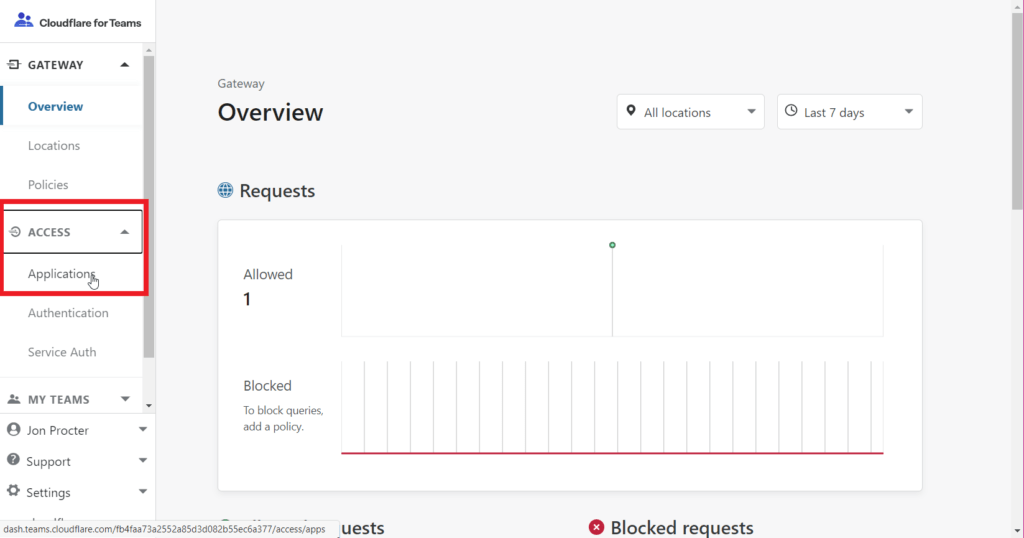Click the Access section icon in sidebar

coord(14,232)
